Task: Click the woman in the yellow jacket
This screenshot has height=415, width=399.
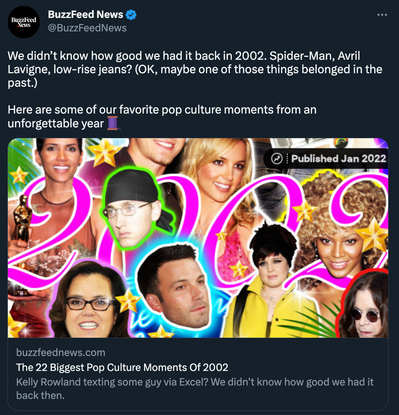Action: point(272,283)
